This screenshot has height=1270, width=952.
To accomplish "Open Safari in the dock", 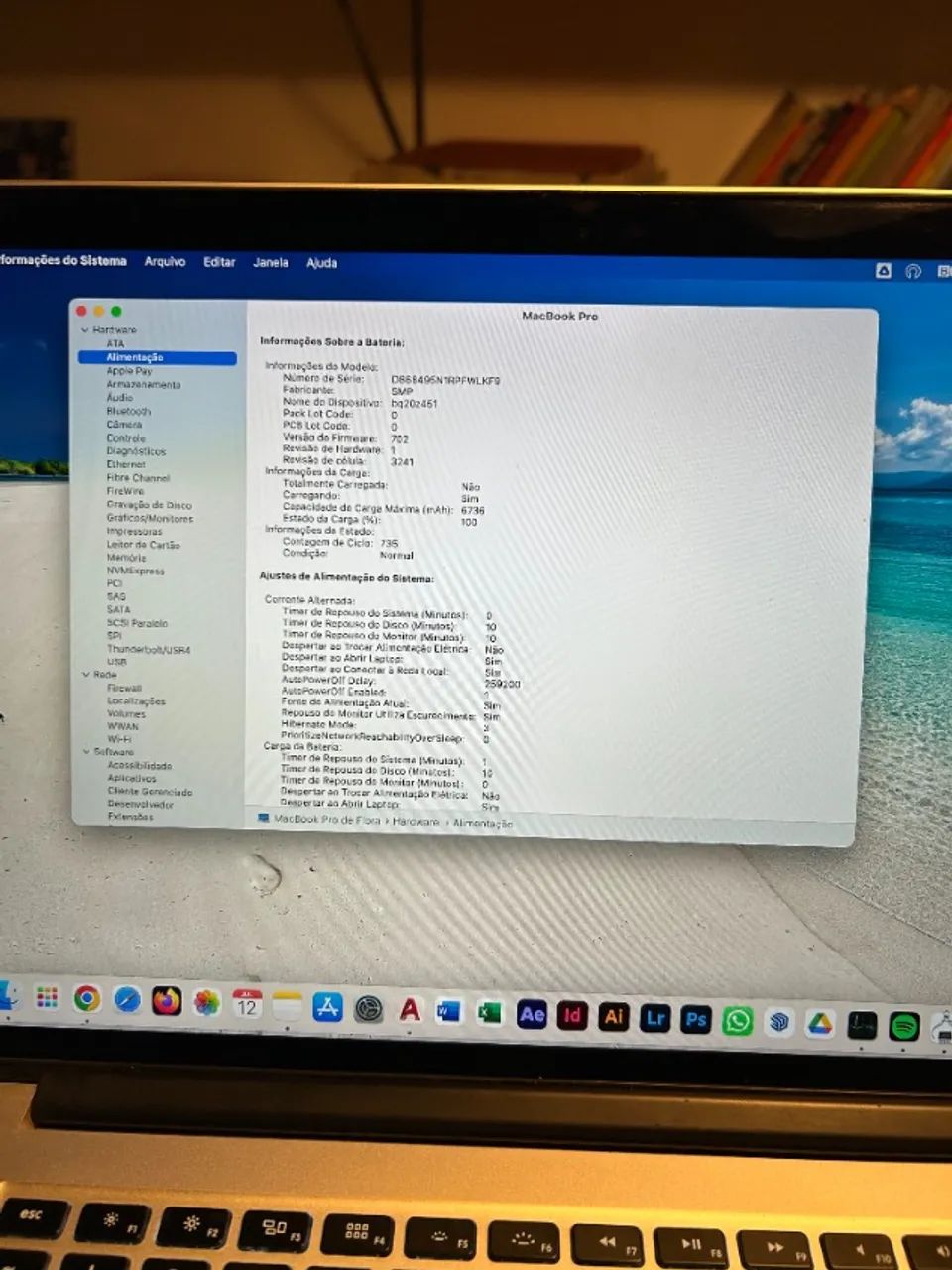I will (x=127, y=1000).
